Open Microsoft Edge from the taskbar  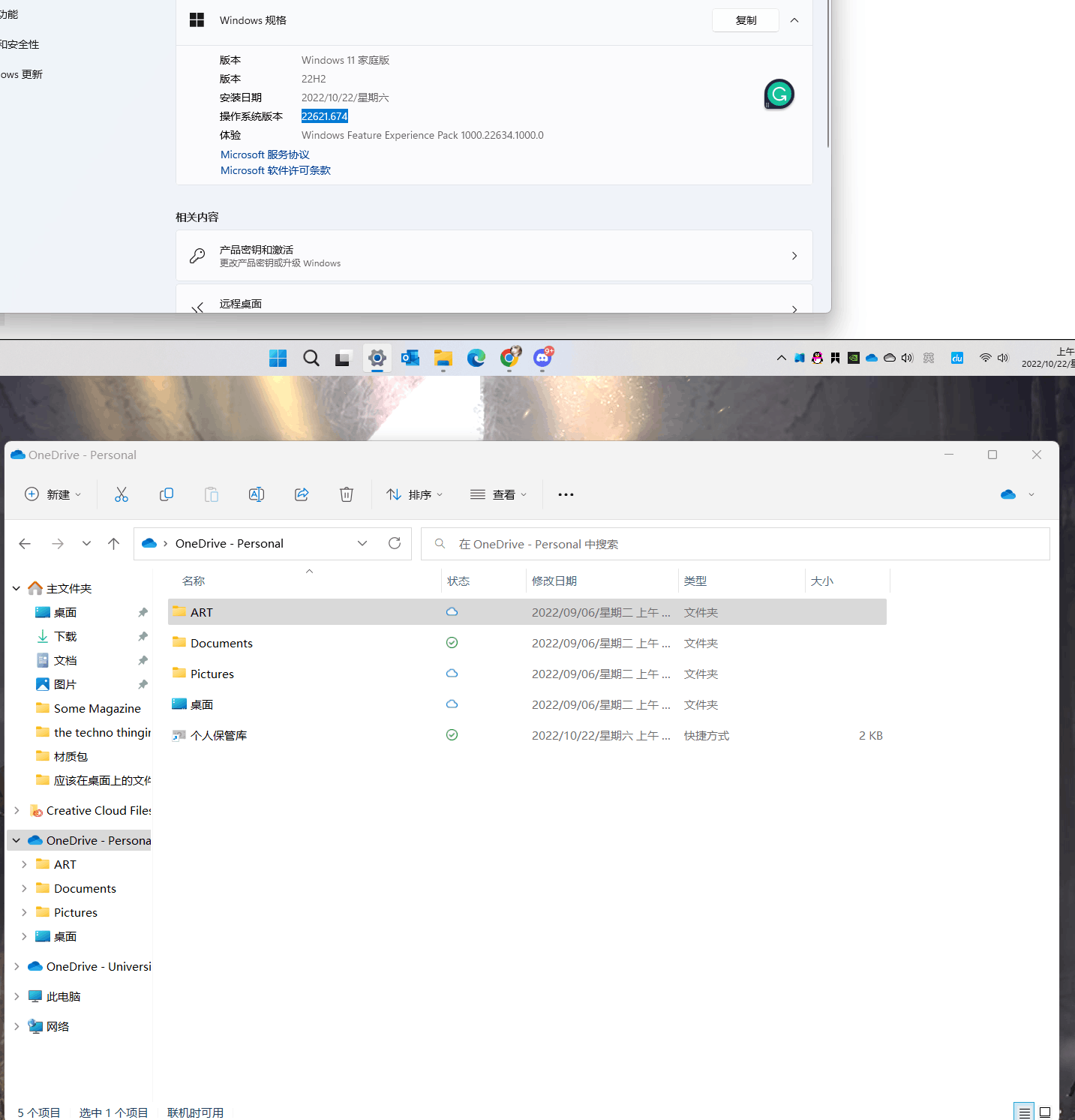coord(476,358)
